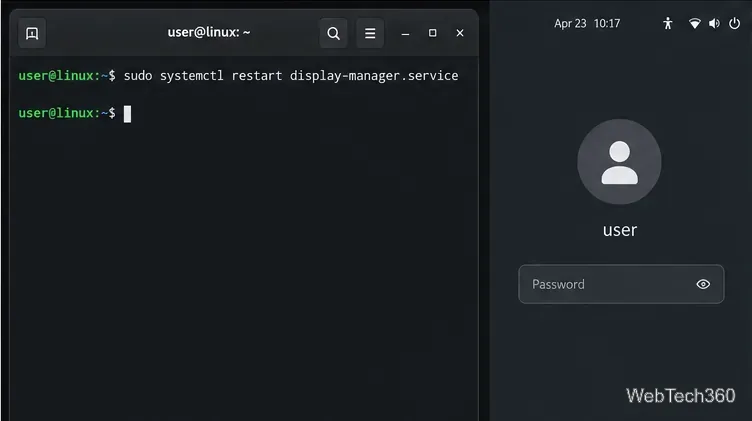752x421 pixels.
Task: Focus the Password input field
Action: pos(621,284)
